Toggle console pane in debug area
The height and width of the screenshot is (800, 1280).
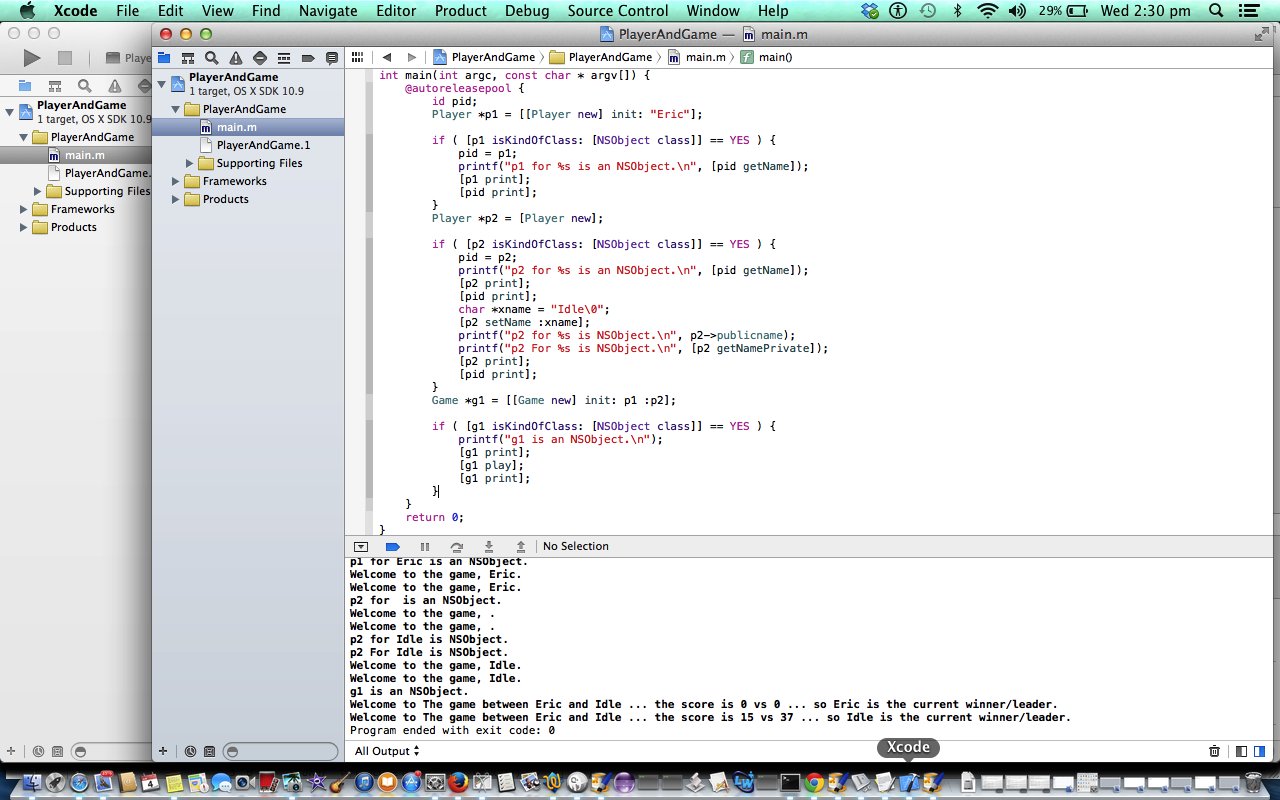1259,751
